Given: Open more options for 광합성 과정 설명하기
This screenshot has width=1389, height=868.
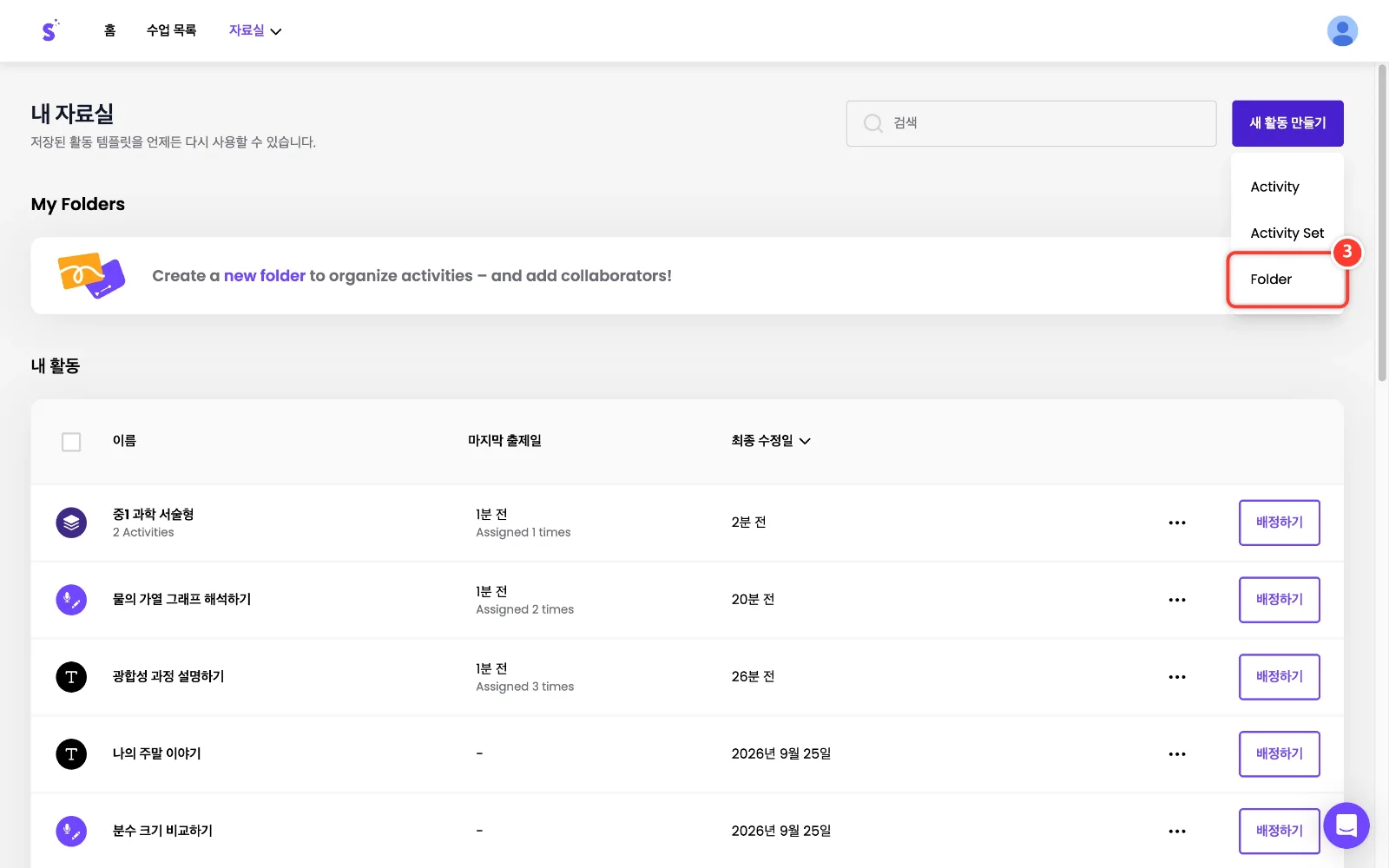Looking at the screenshot, I should coord(1177,677).
